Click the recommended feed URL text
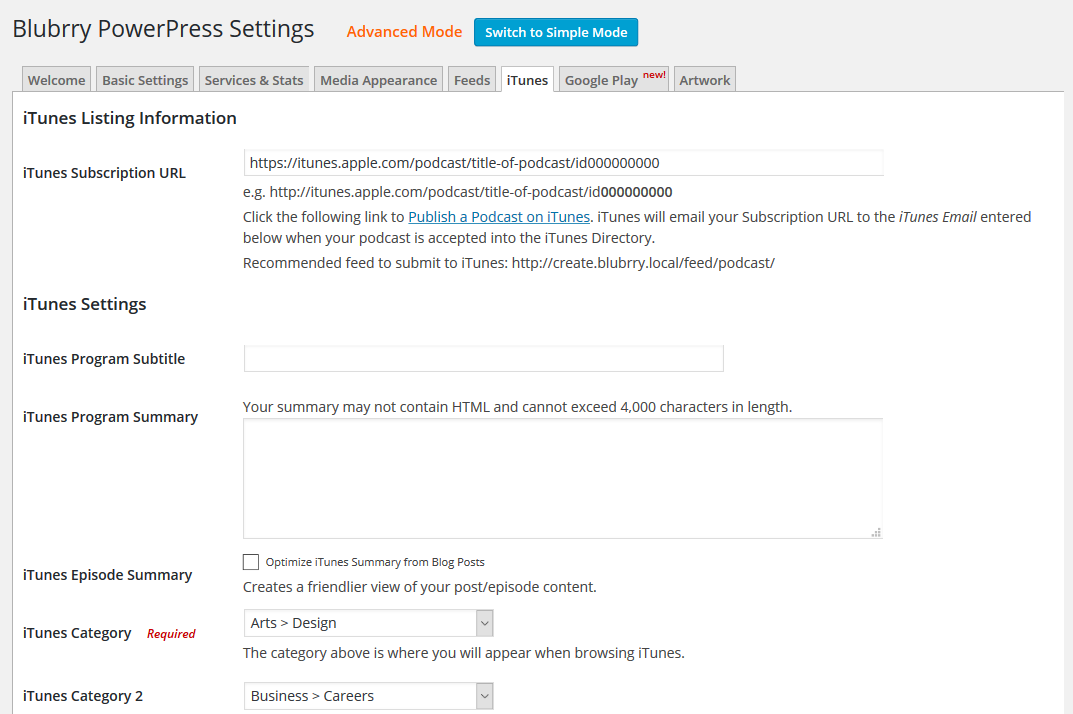This screenshot has width=1073, height=714. tap(643, 263)
